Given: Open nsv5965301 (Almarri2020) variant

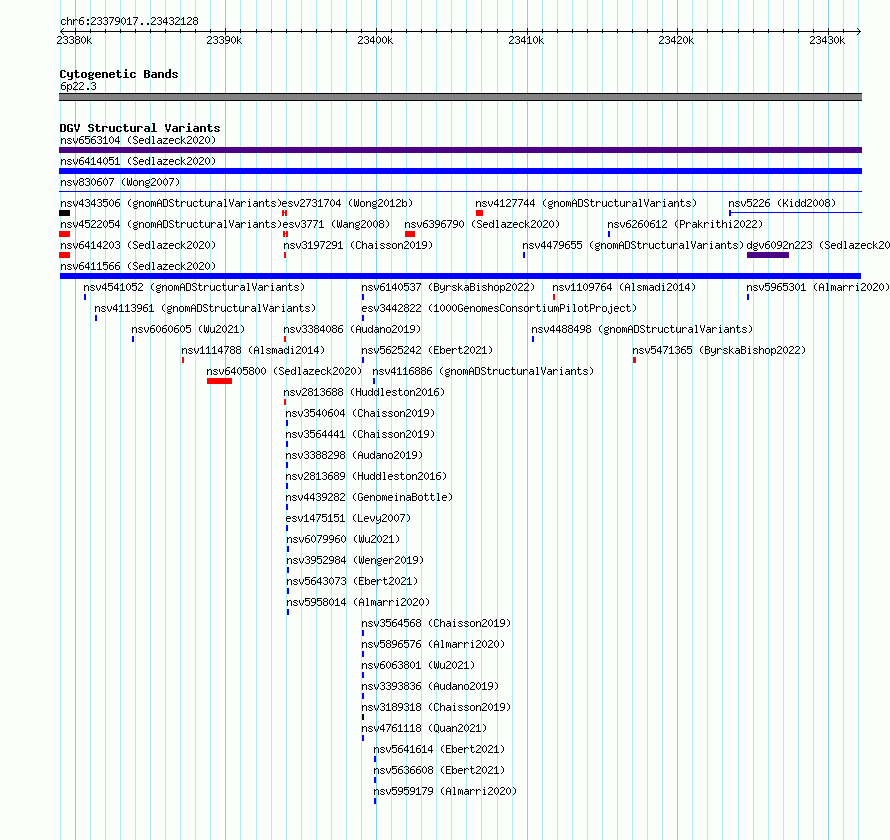Looking at the screenshot, I should tap(818, 287).
